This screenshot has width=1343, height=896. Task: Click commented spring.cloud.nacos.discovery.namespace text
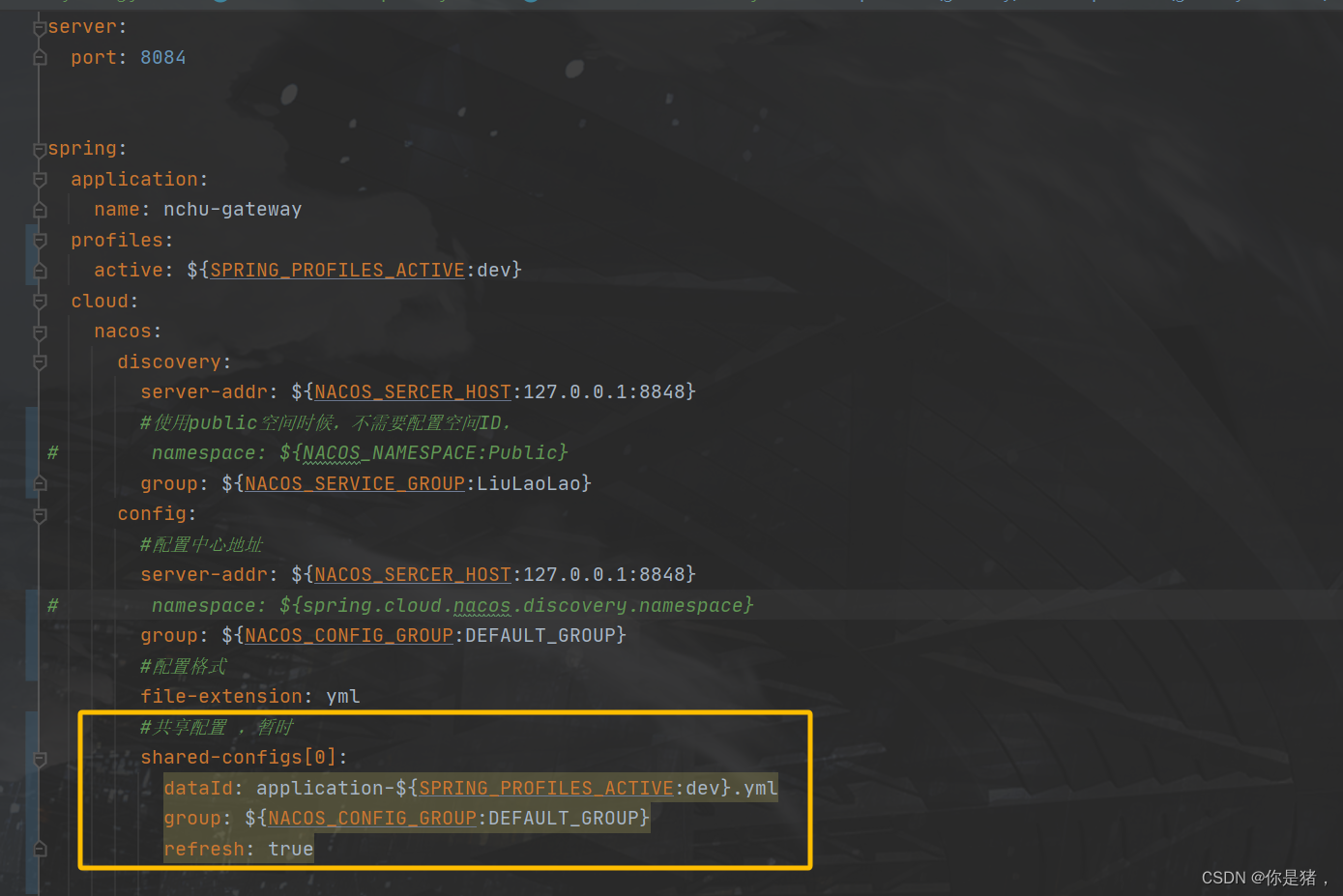(522, 606)
